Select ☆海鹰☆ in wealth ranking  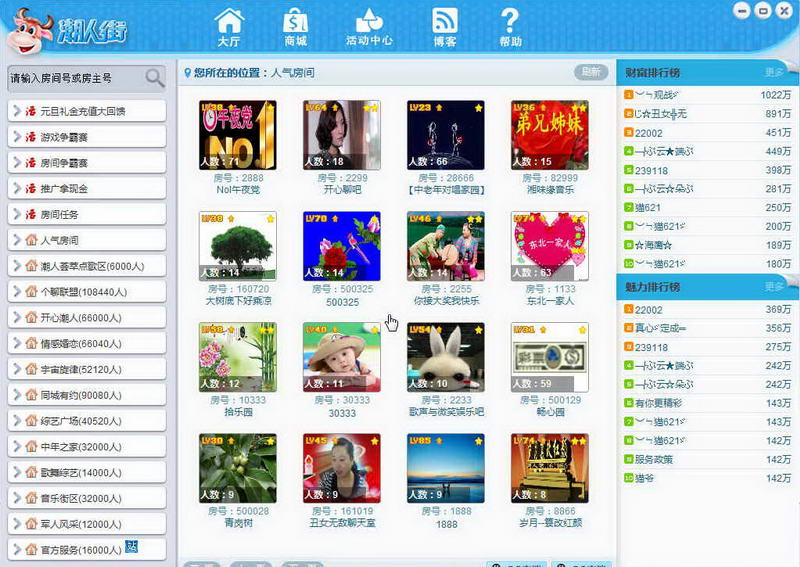click(x=707, y=245)
